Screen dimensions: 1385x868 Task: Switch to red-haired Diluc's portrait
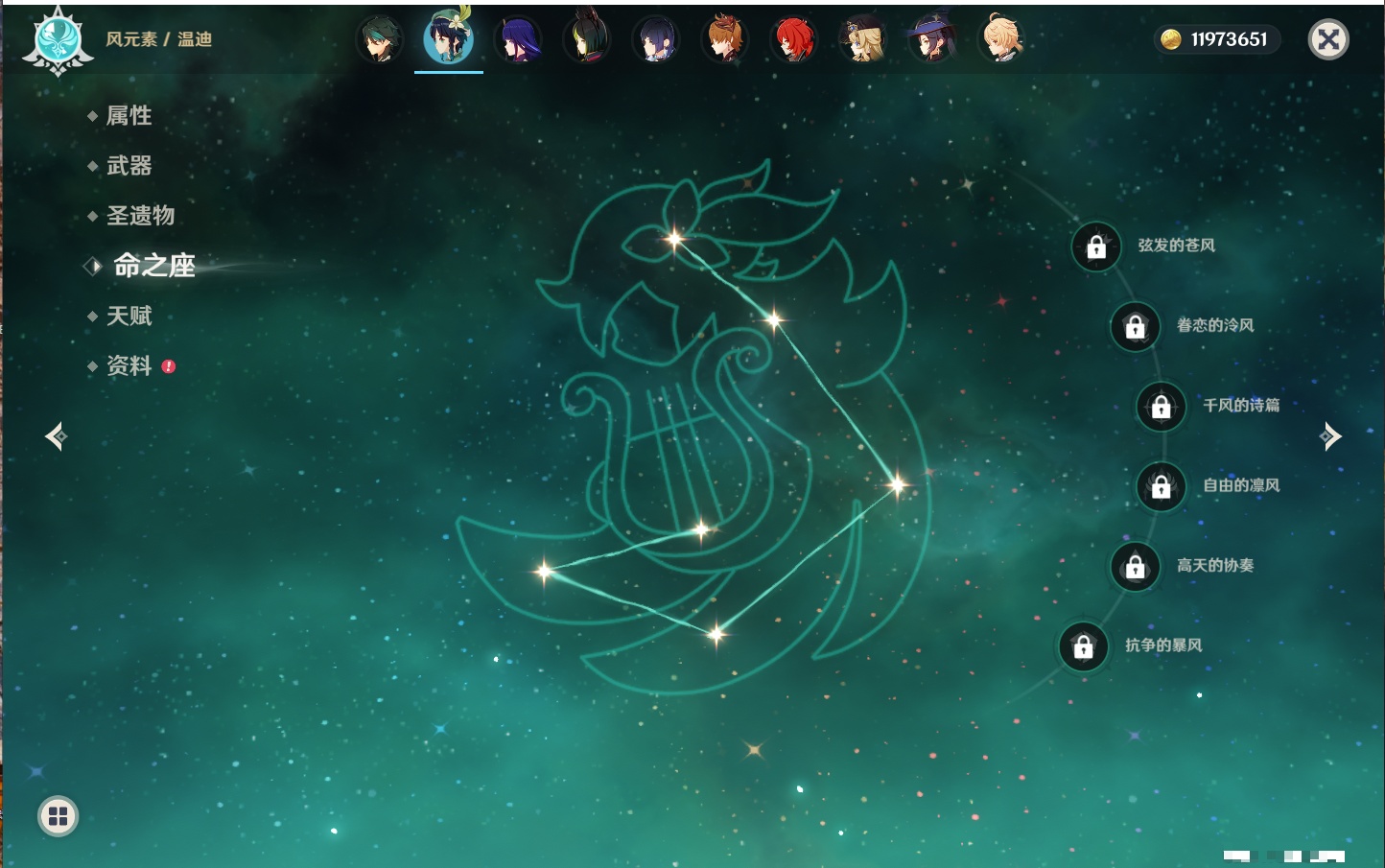794,40
